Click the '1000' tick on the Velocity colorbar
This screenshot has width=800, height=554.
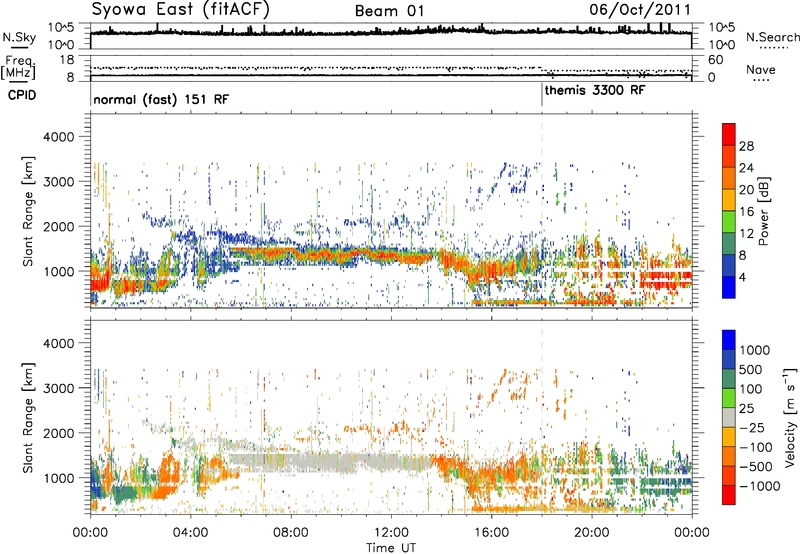click(755, 350)
